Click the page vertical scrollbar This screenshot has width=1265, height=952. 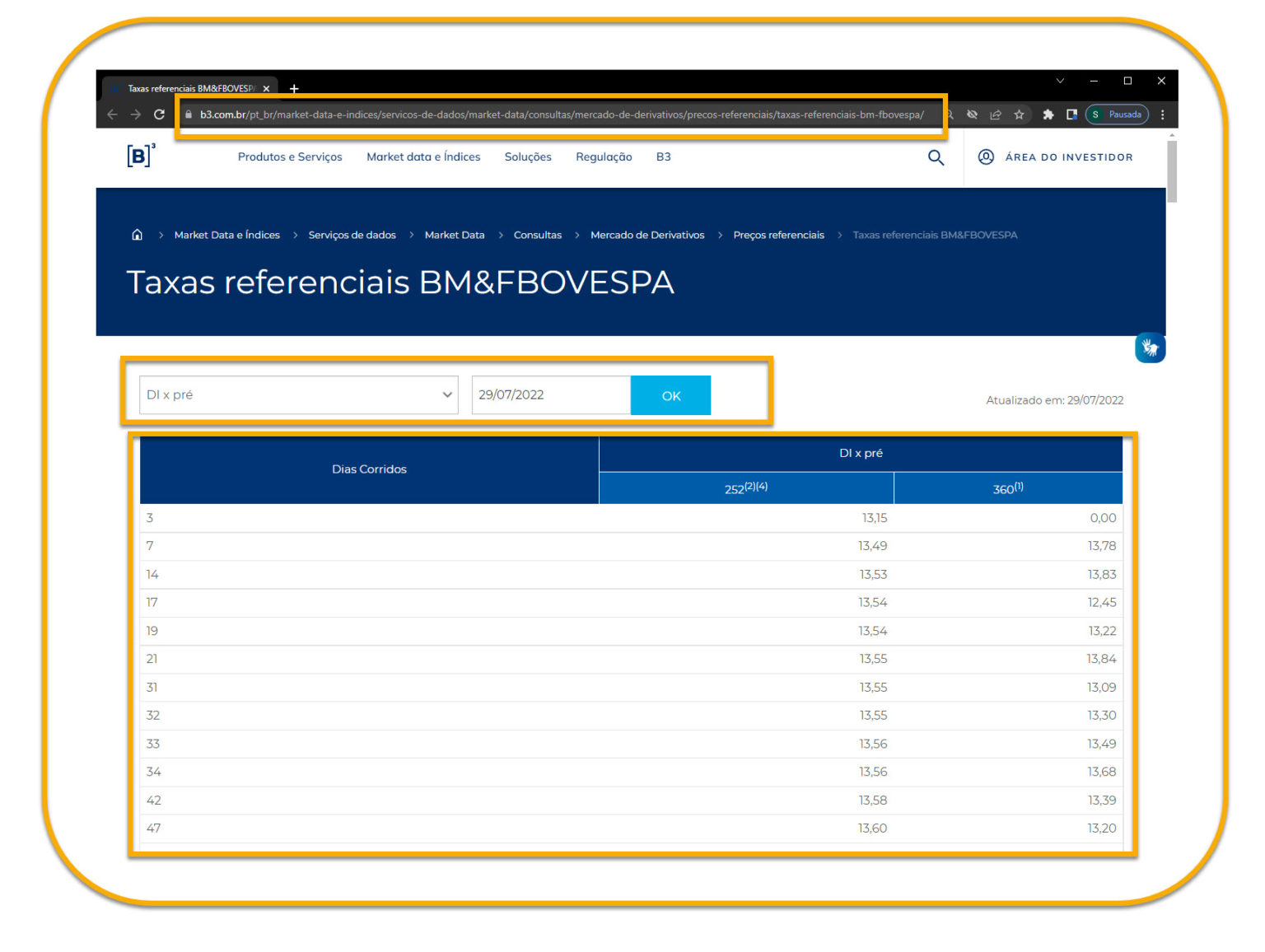pyautogui.click(x=1171, y=171)
